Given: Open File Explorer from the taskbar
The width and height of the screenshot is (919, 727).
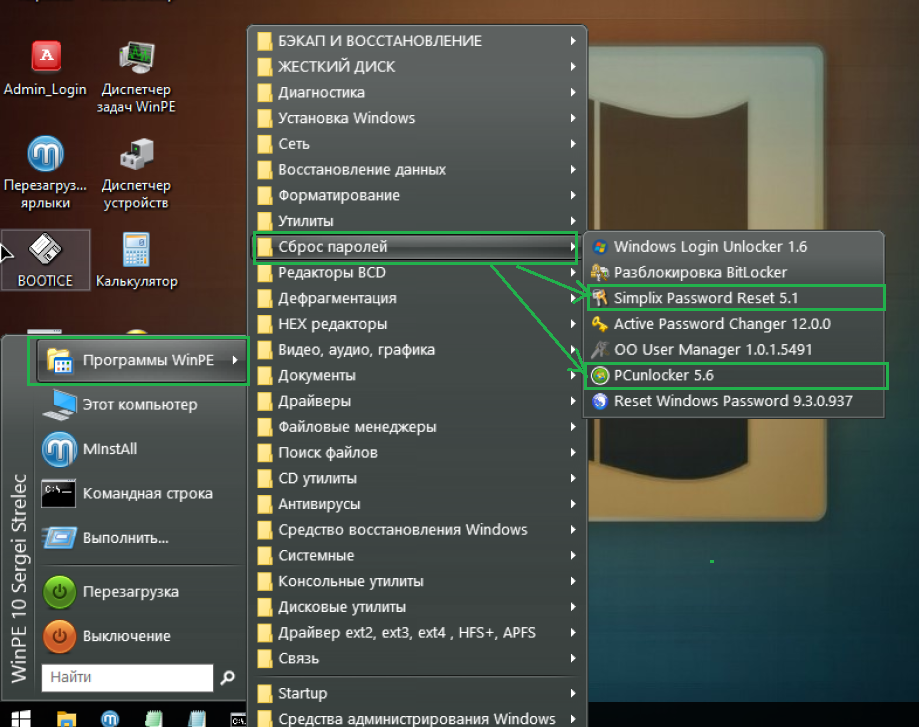Looking at the screenshot, I should (66, 719).
